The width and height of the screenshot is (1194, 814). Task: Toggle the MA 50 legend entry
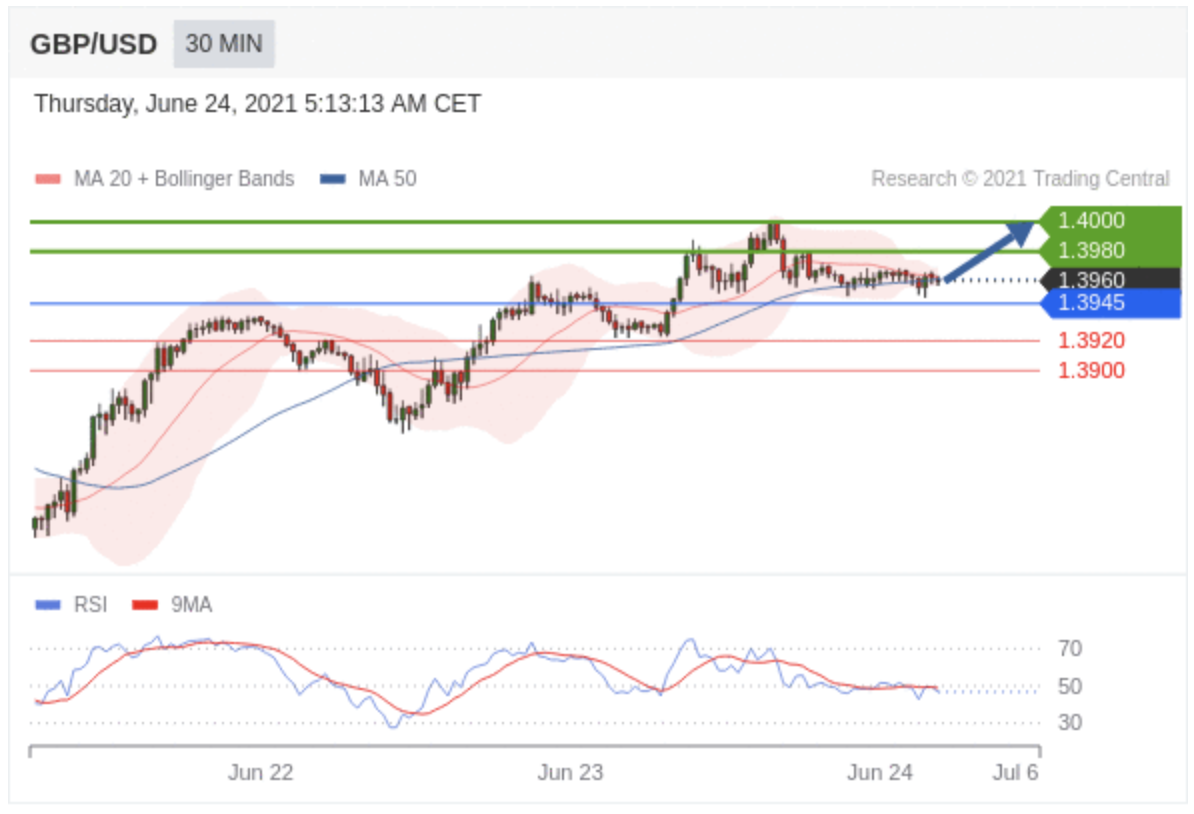[x=368, y=179]
